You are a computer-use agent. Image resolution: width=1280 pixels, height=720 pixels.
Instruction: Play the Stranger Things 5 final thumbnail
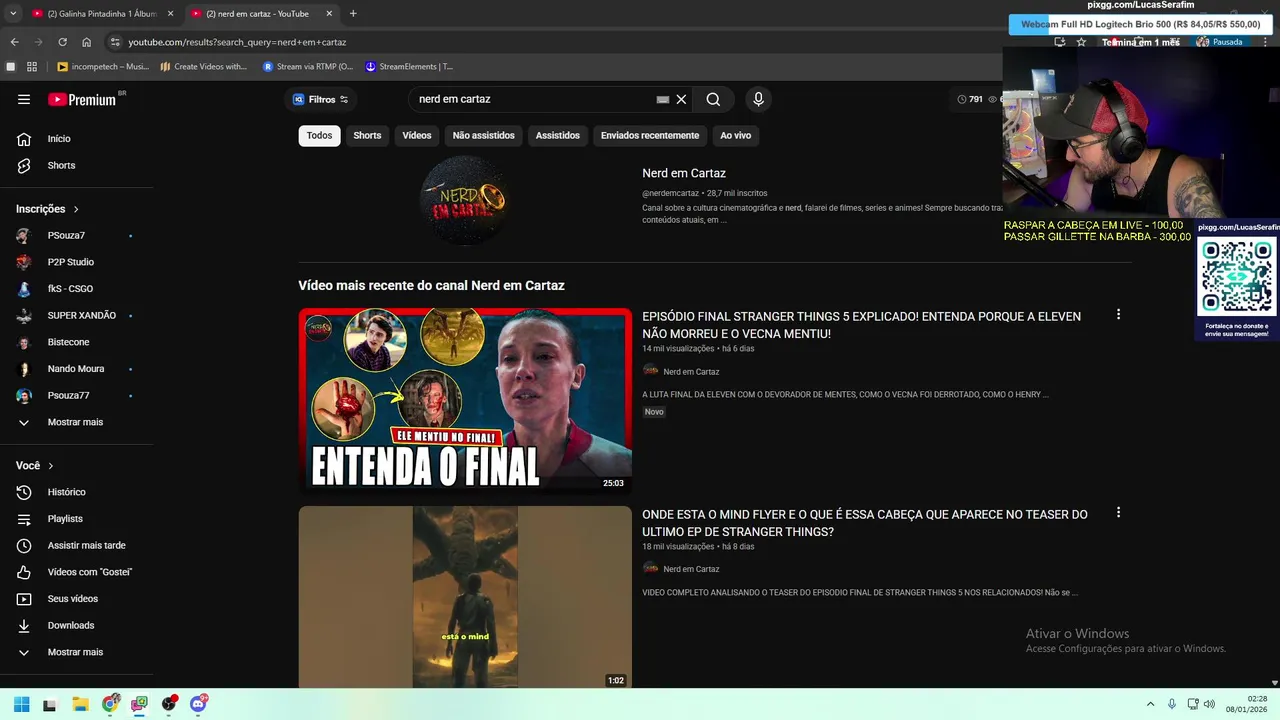[x=465, y=401]
